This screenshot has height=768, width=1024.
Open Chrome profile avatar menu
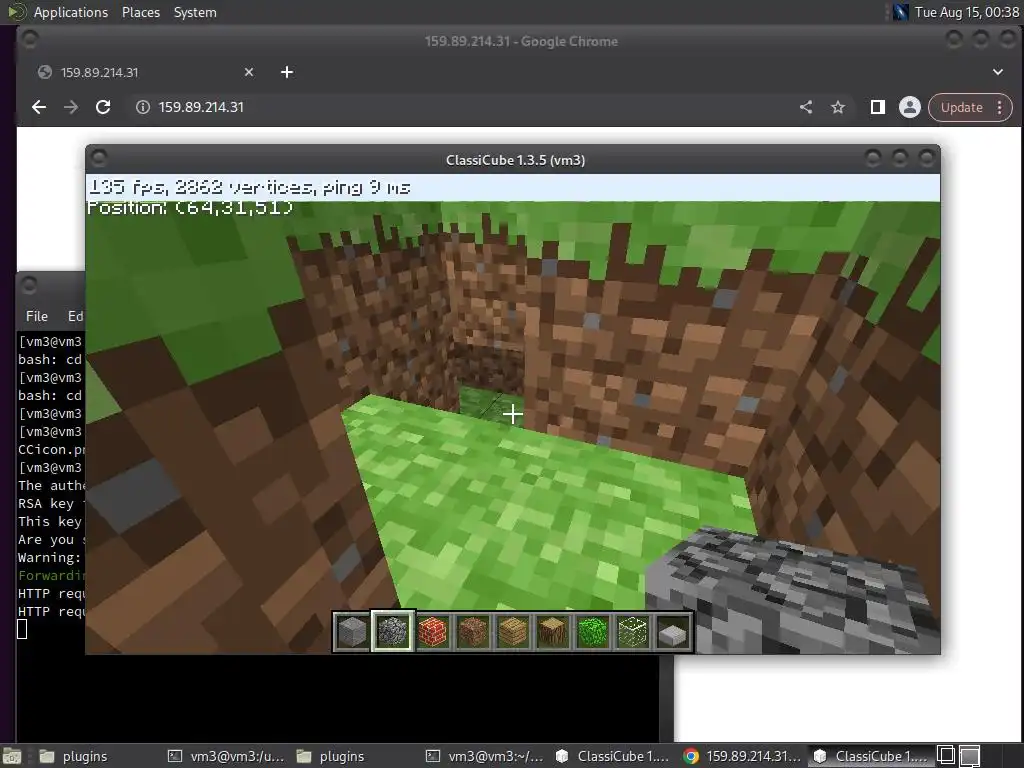tap(910, 107)
